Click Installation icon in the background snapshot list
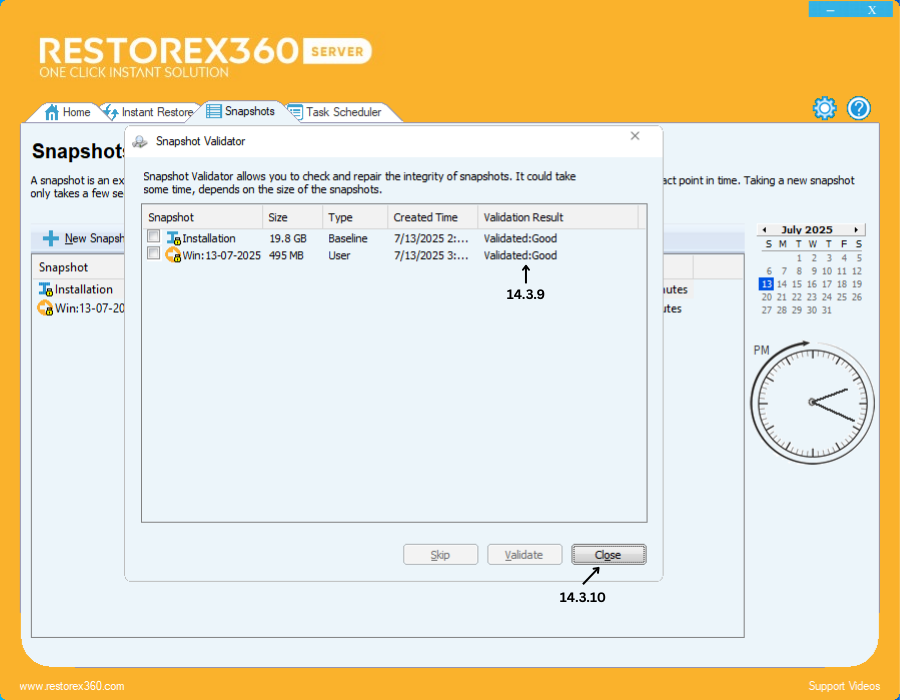This screenshot has height=700, width=900. [46, 289]
